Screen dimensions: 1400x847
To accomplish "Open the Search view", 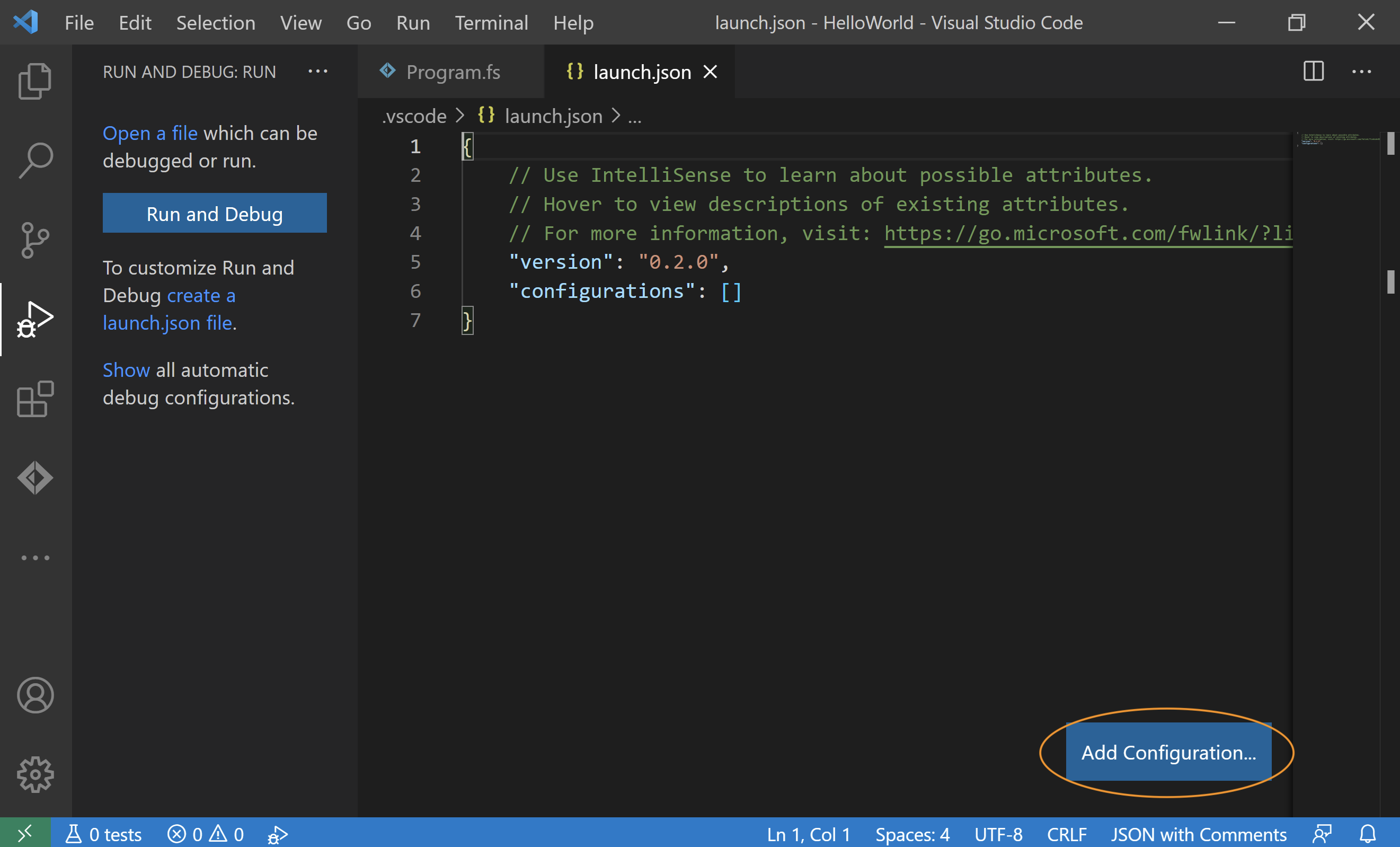I will click(x=35, y=160).
